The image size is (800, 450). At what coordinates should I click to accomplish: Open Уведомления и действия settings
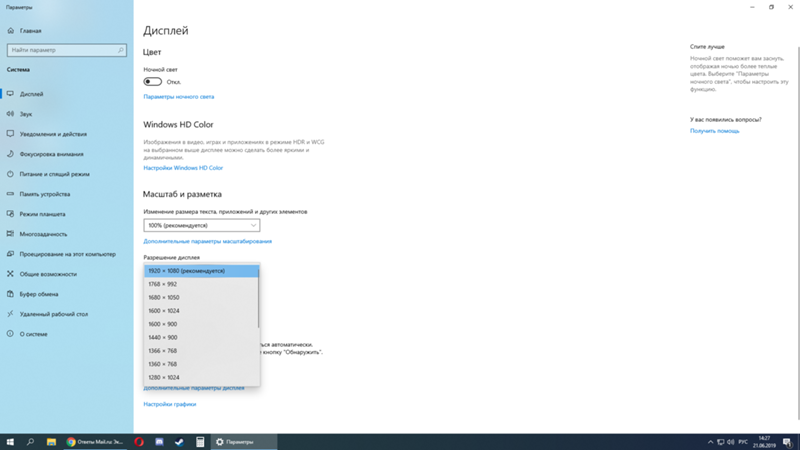click(x=53, y=134)
